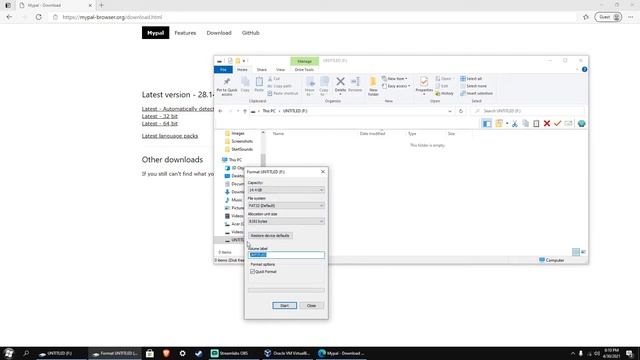
Task: Click the globe icon in lower toolbar
Action: pos(581,124)
